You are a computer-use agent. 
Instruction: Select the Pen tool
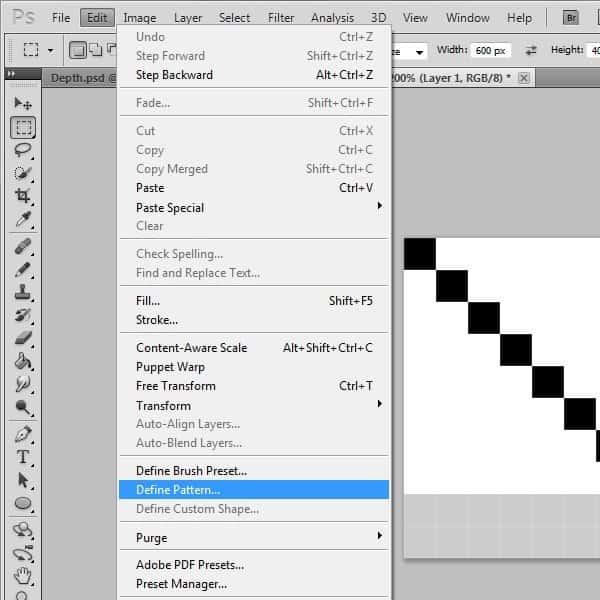pyautogui.click(x=23, y=434)
